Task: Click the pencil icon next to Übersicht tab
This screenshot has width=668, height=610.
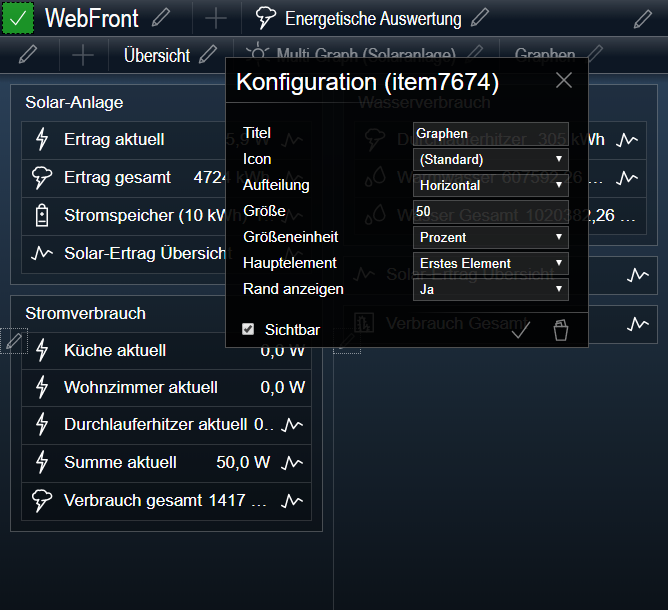Action: (x=208, y=55)
